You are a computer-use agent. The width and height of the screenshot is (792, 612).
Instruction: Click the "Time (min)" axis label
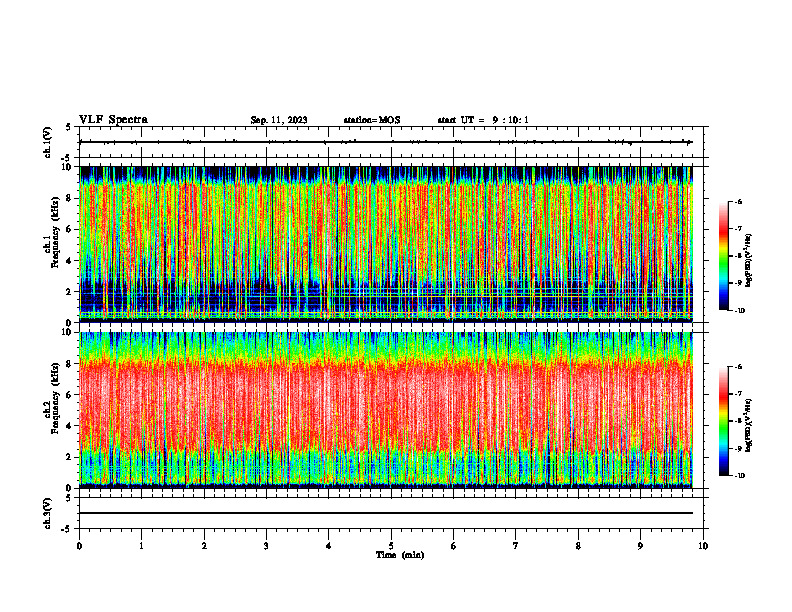400,555
